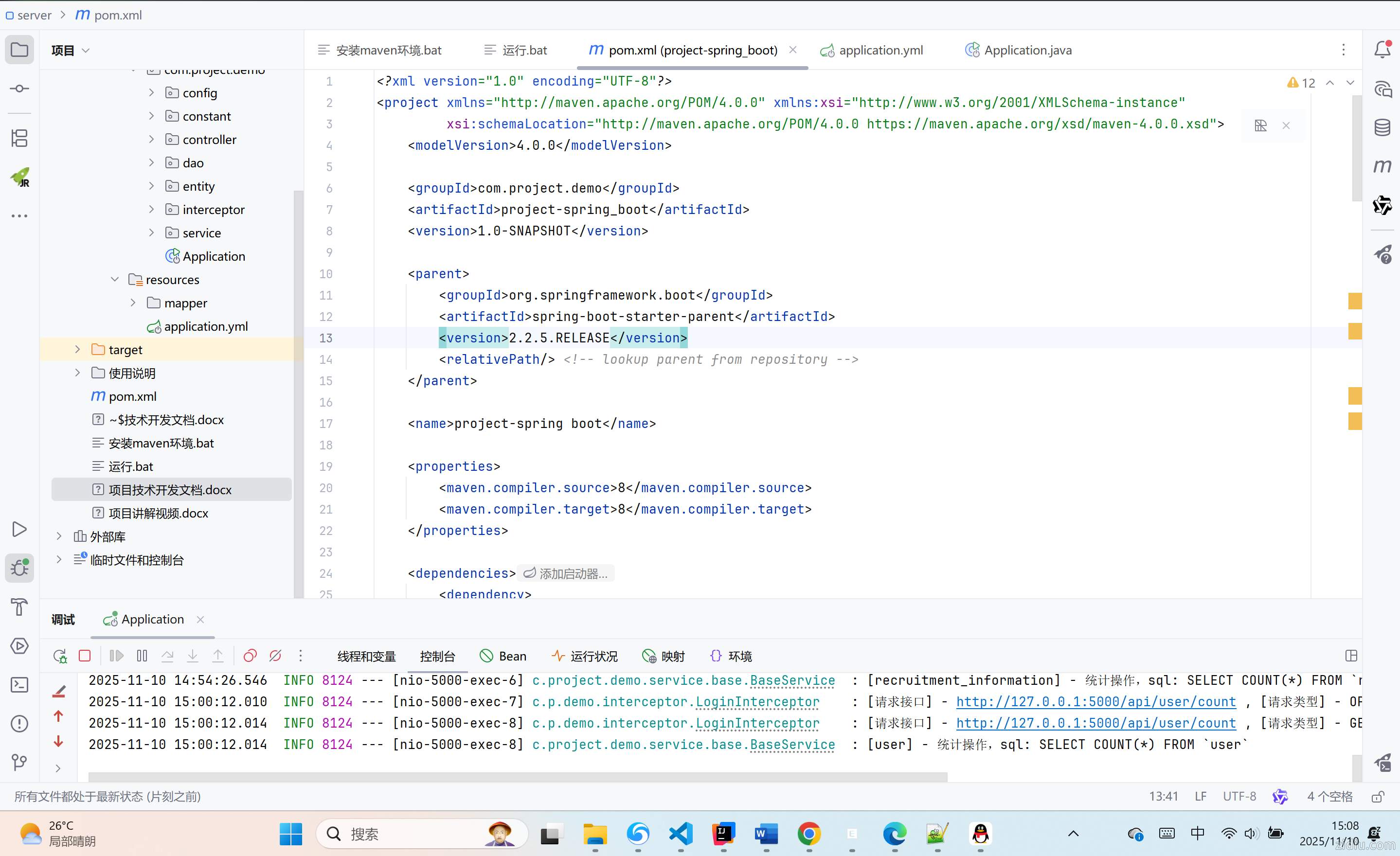Click the console horizontal scrollbar
This screenshot has width=1400, height=856.
[517, 776]
